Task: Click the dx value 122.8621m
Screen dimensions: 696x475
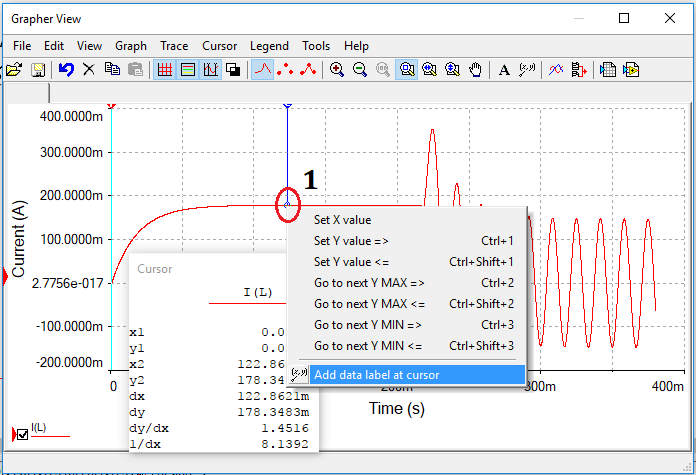Action: point(273,396)
